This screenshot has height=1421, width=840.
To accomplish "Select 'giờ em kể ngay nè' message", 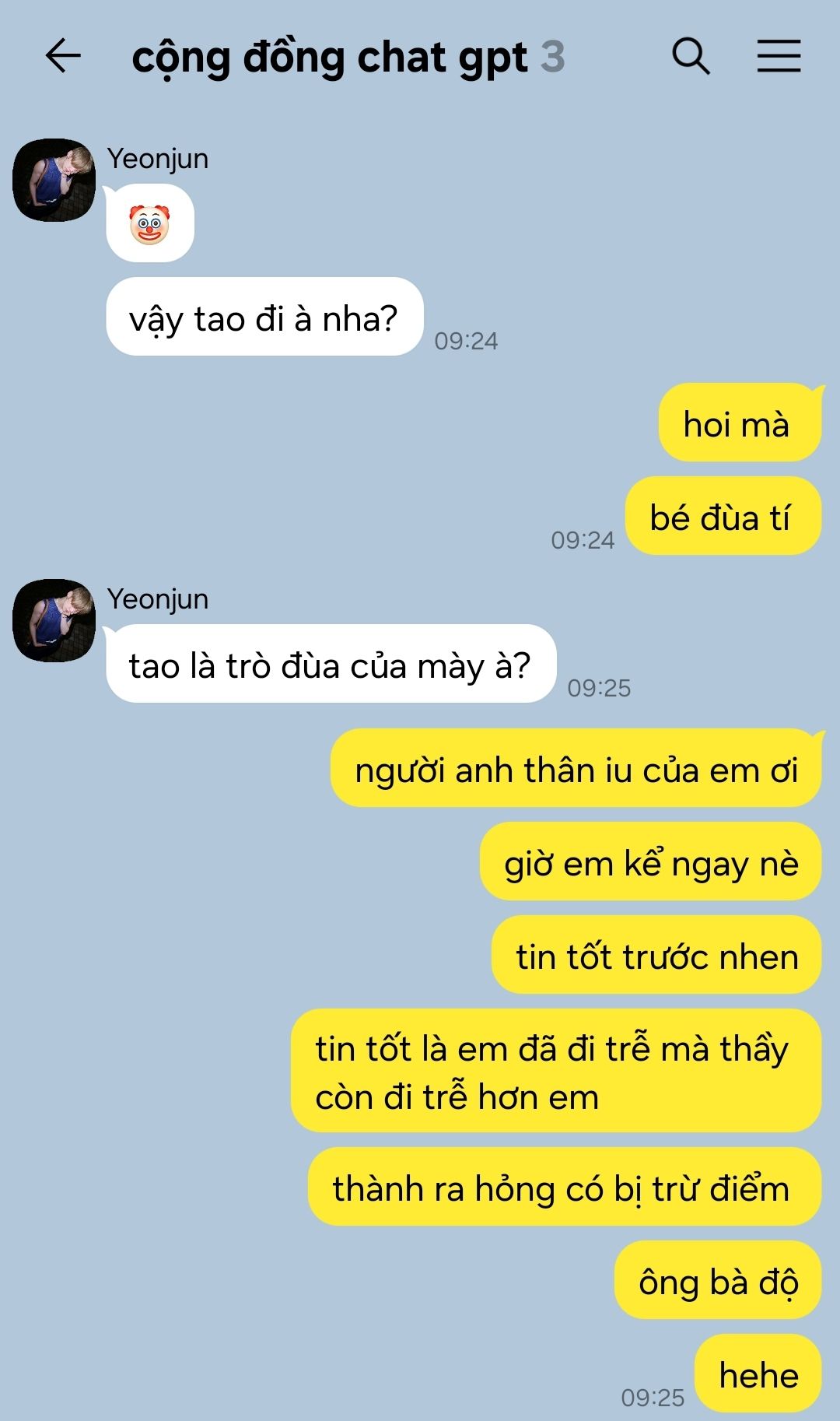I will point(651,861).
